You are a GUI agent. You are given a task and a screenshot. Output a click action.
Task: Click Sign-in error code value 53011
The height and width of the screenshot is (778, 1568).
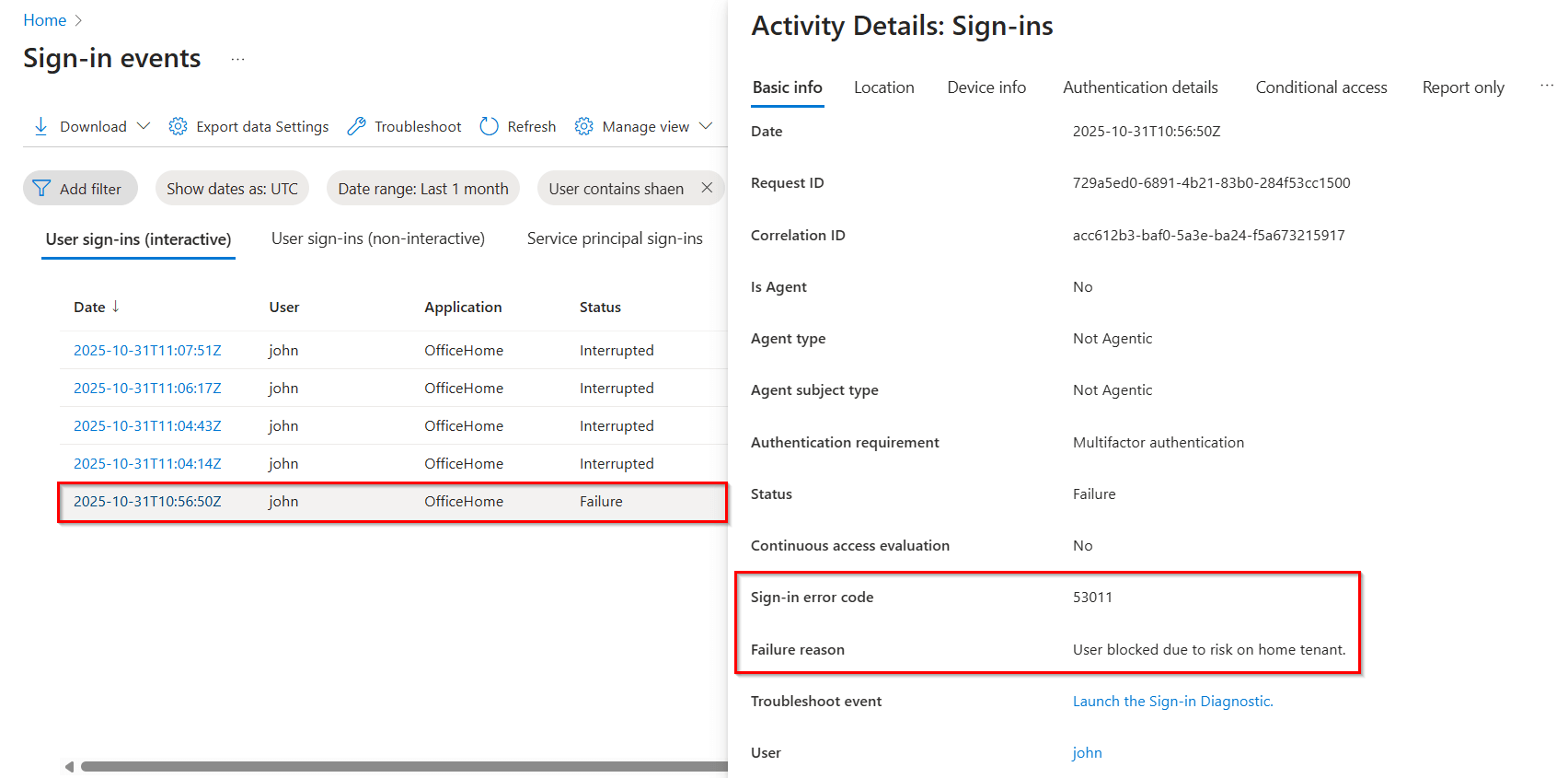click(1092, 598)
